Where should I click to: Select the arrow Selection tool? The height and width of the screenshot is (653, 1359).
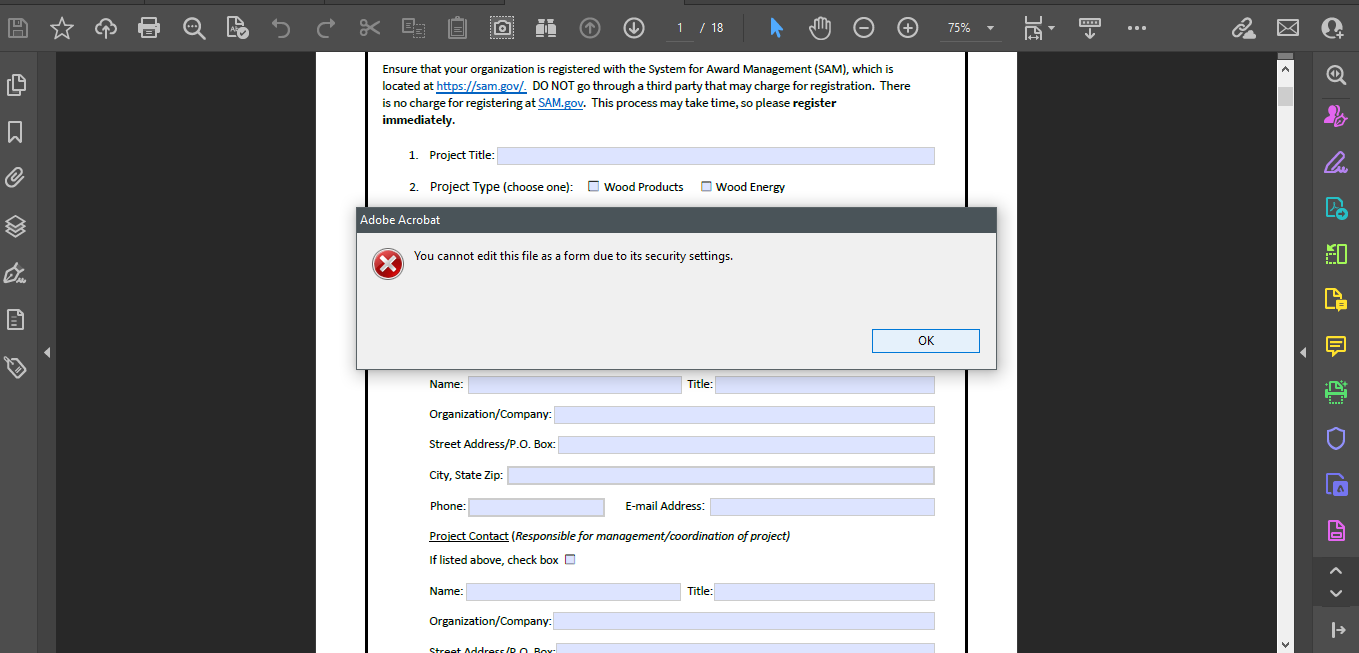coord(776,28)
